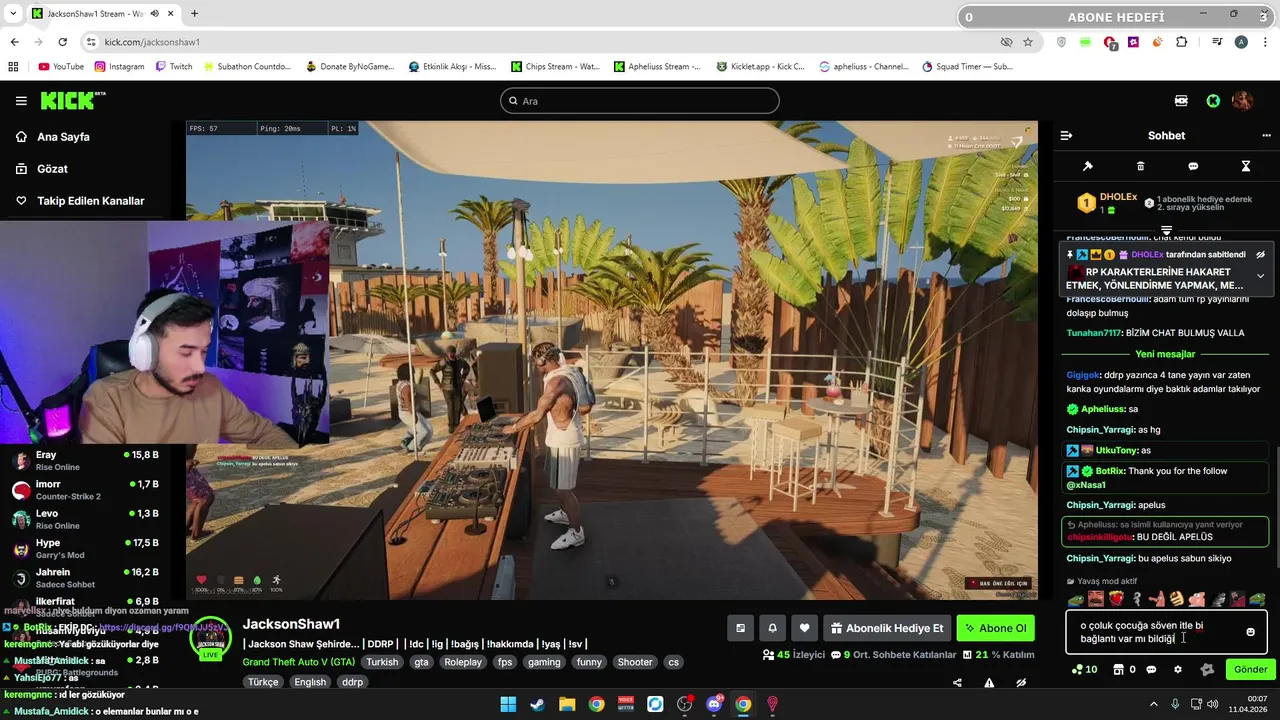
Task: Click the Gönder send button
Action: 1250,670
